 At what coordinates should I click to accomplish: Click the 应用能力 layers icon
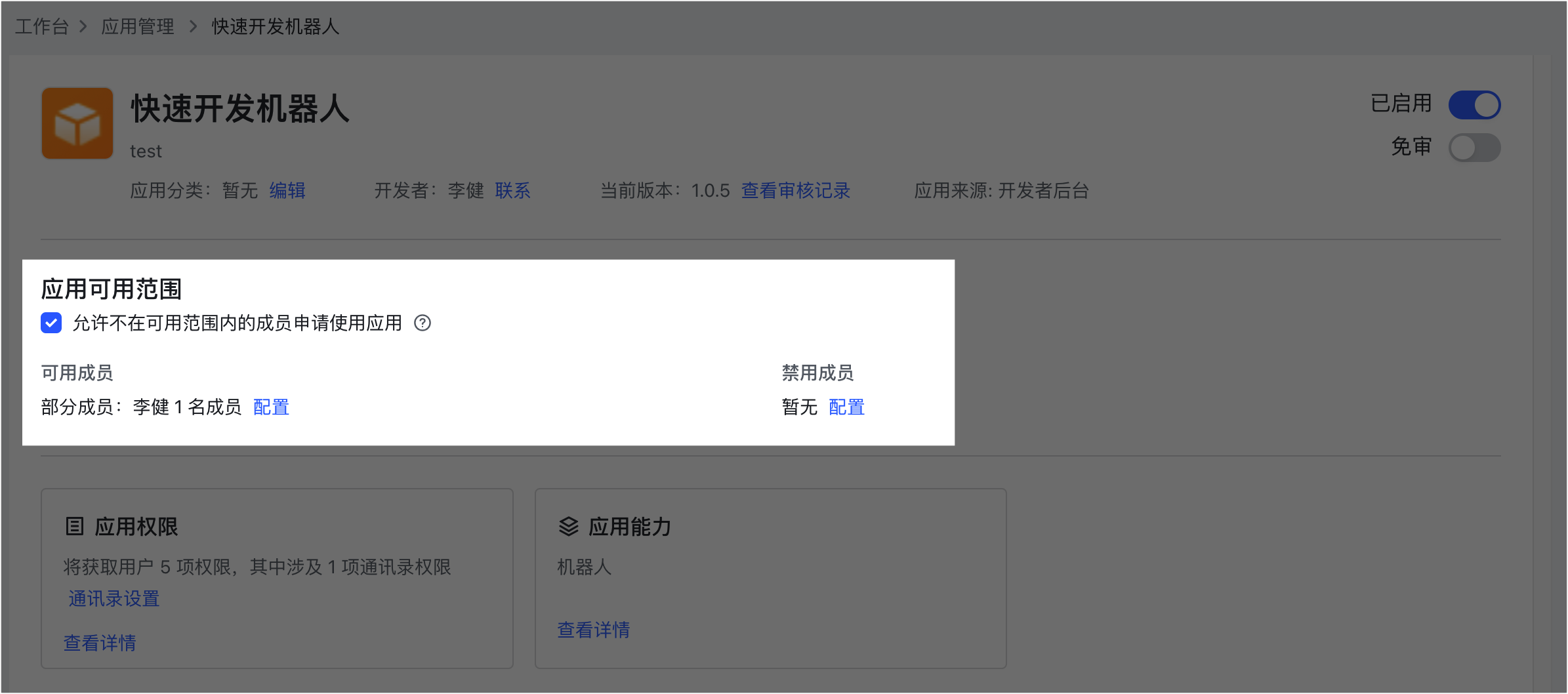point(568,526)
